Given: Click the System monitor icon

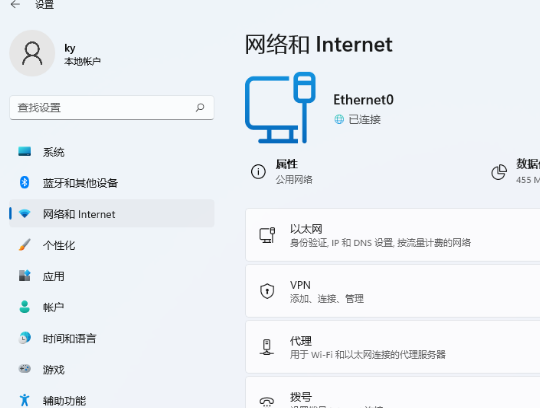Looking at the screenshot, I should click(24, 151).
